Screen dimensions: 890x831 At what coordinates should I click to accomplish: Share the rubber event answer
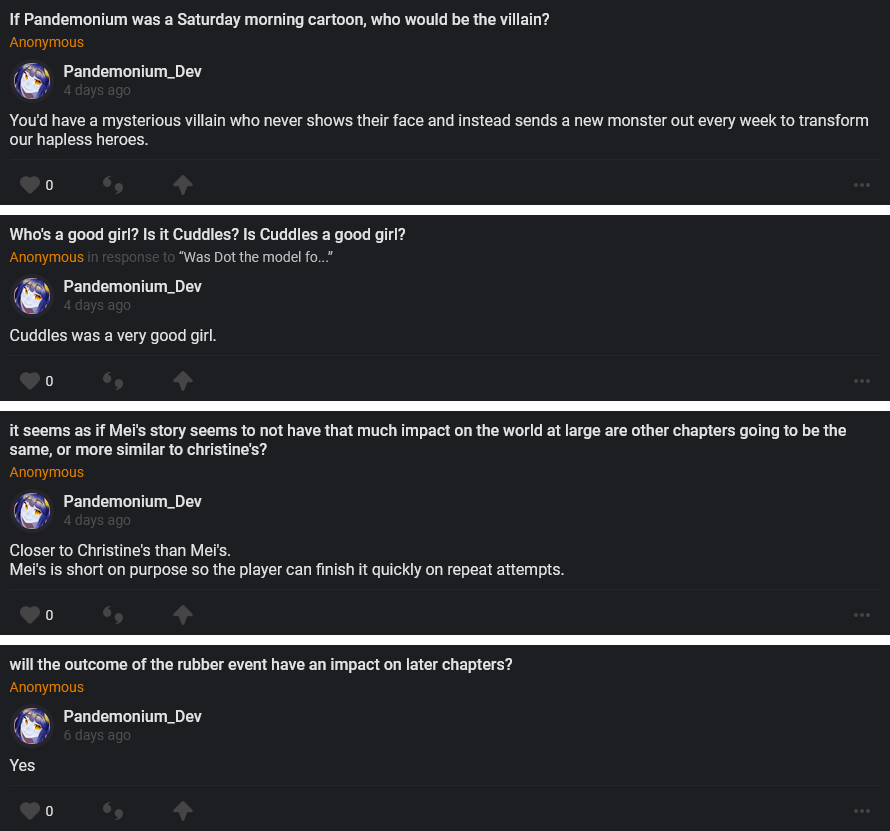tap(182, 811)
